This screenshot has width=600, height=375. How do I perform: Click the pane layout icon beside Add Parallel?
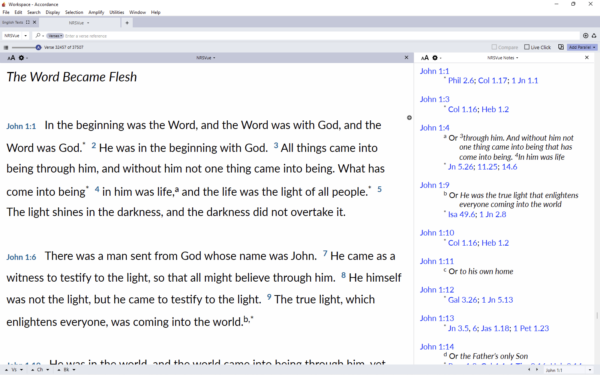pyautogui.click(x=561, y=47)
